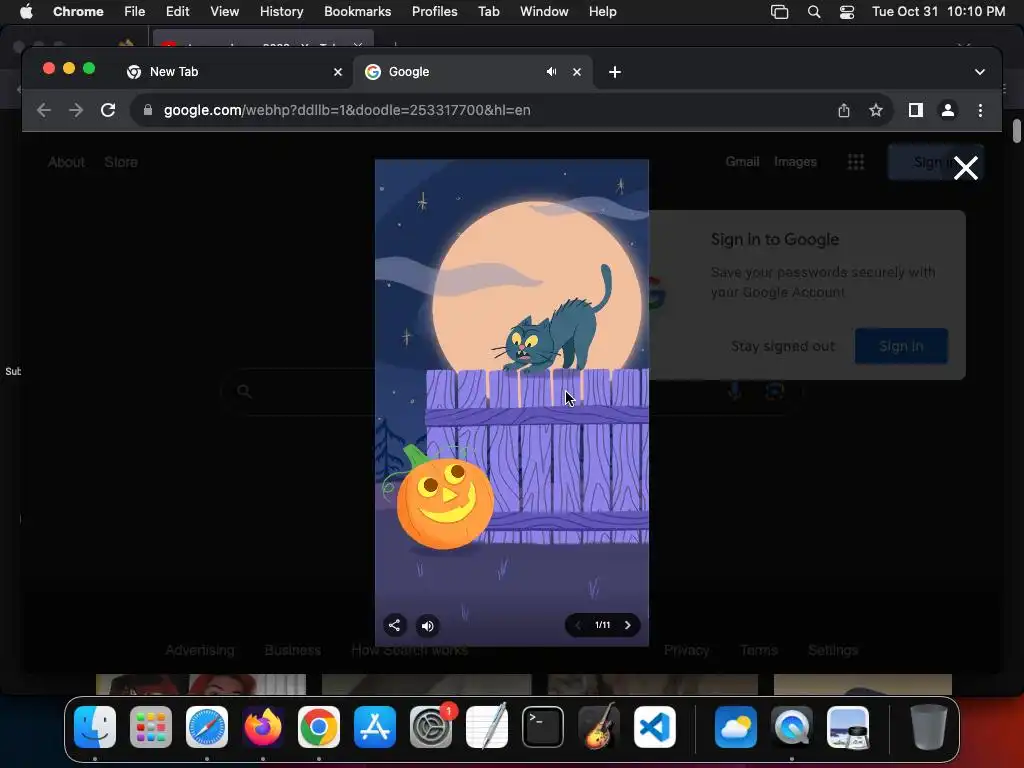The width and height of the screenshot is (1024, 768).
Task: Open the Profiles menu
Action: tap(434, 11)
